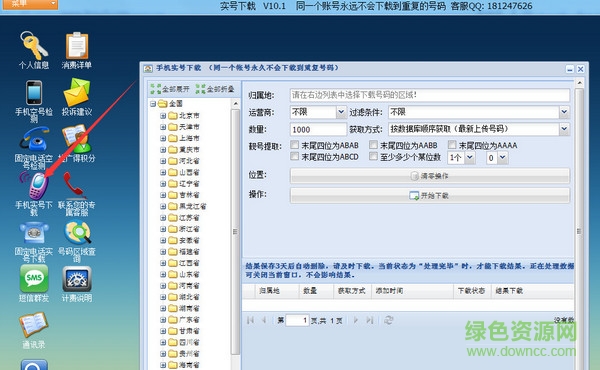Viewport: 600px width, 370px height.
Task: Open the 个人信息 keys icon
Action: click(34, 45)
